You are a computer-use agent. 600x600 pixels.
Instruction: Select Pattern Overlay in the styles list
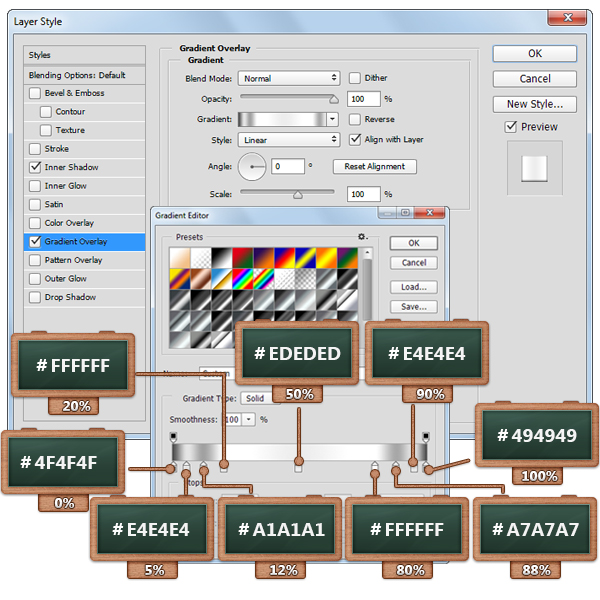click(73, 260)
